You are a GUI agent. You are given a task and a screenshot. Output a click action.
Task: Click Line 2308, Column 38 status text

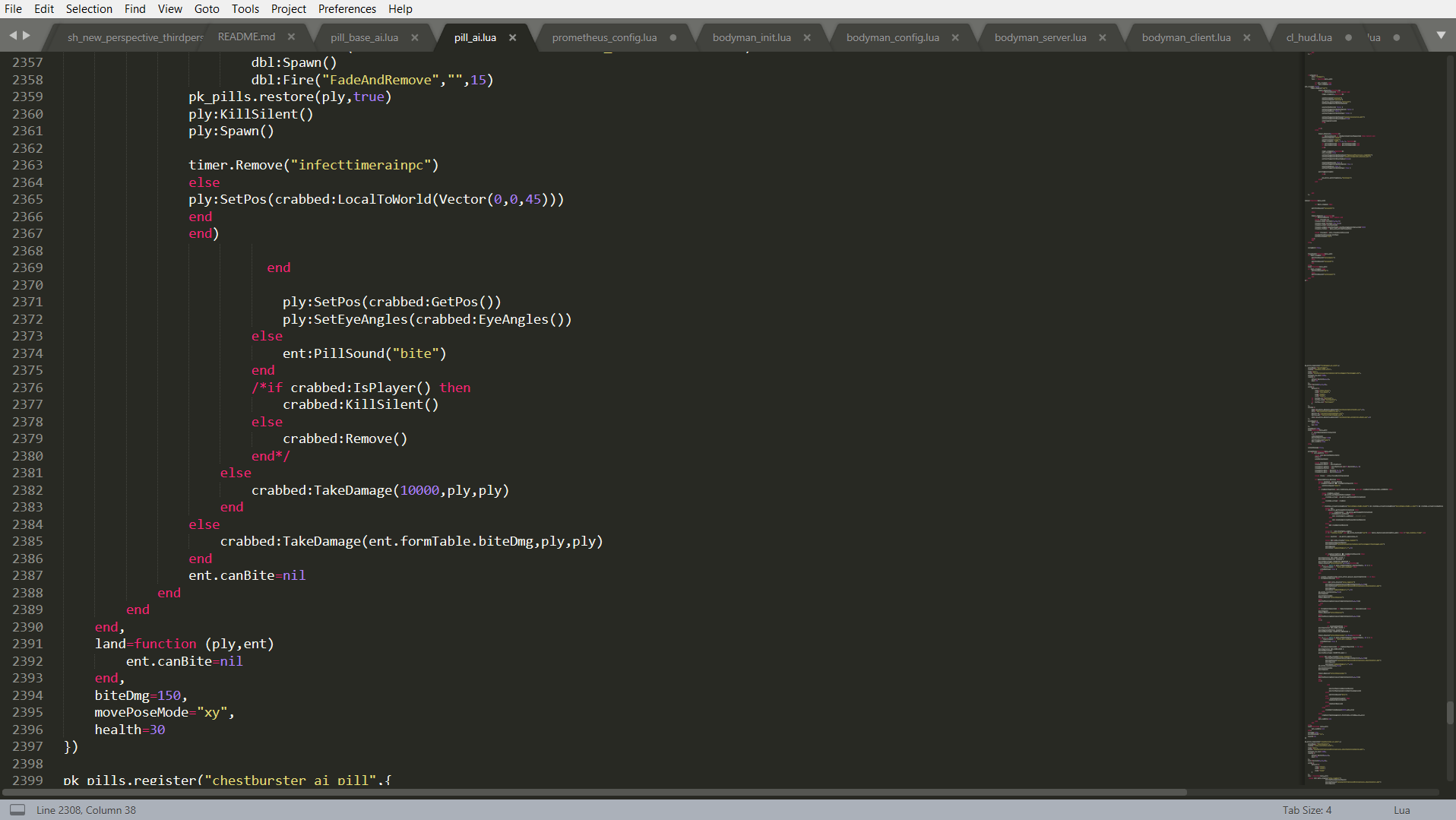86,810
